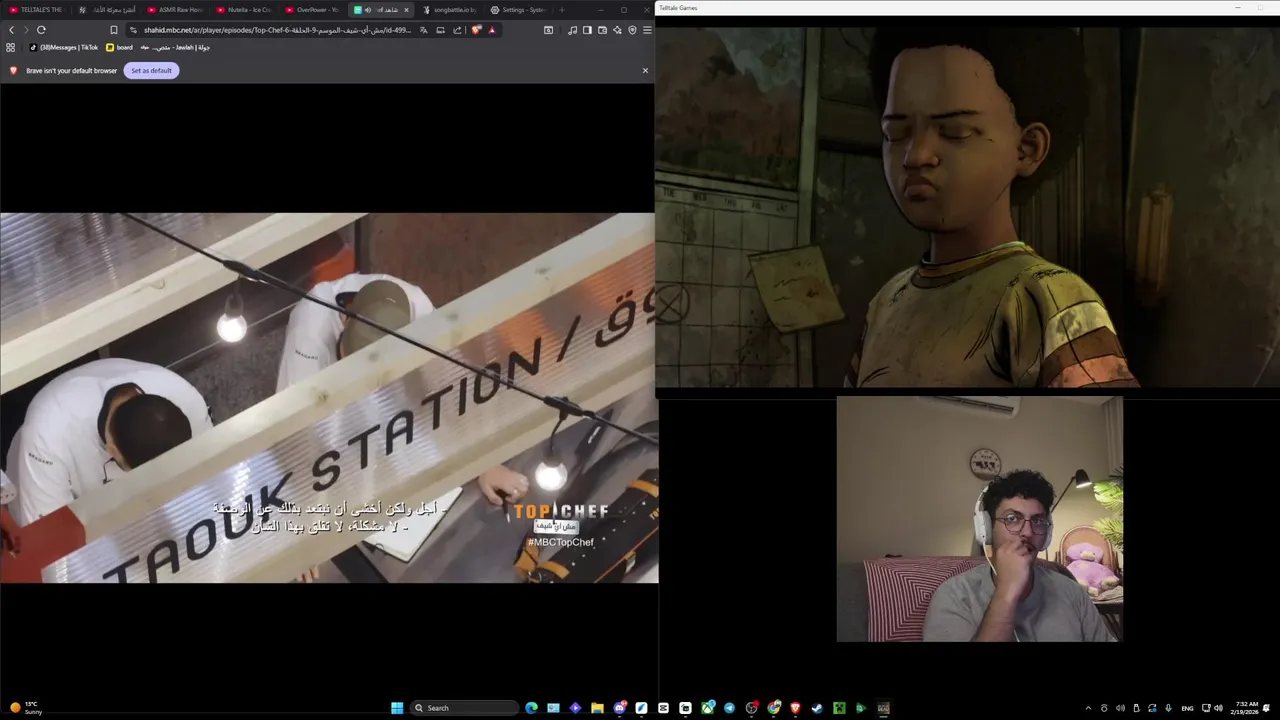Open Google Chrome from taskbar

773,708
